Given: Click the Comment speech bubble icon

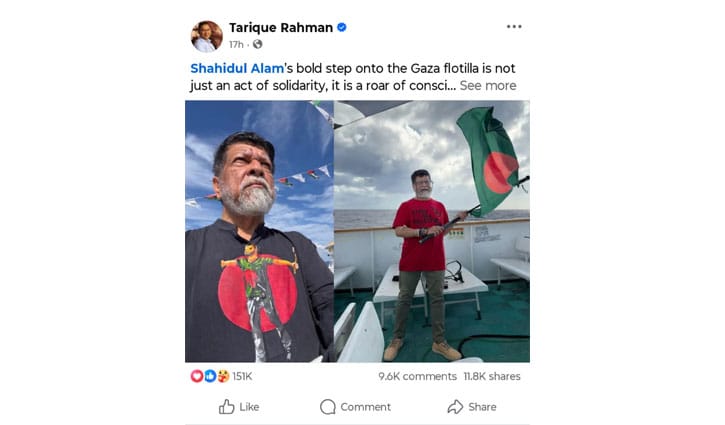Looking at the screenshot, I should click(328, 407).
